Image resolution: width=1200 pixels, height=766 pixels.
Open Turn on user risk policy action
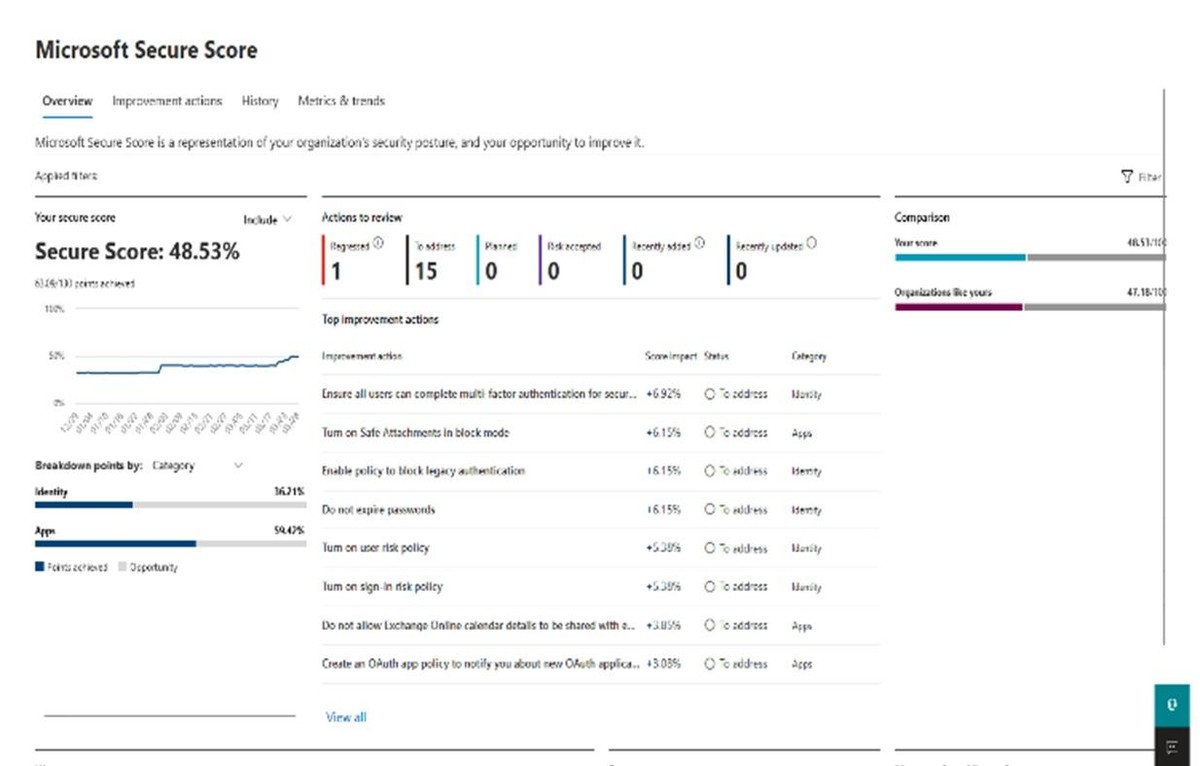375,548
